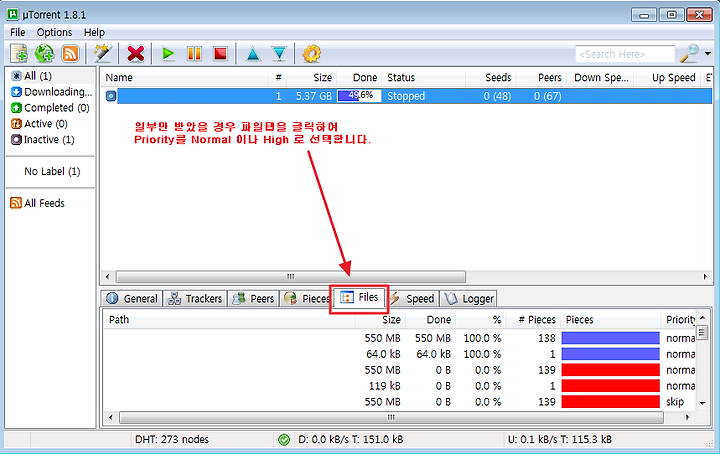Click the download speed status bar entry
Screen dimensions: 720x454
(x=351, y=439)
